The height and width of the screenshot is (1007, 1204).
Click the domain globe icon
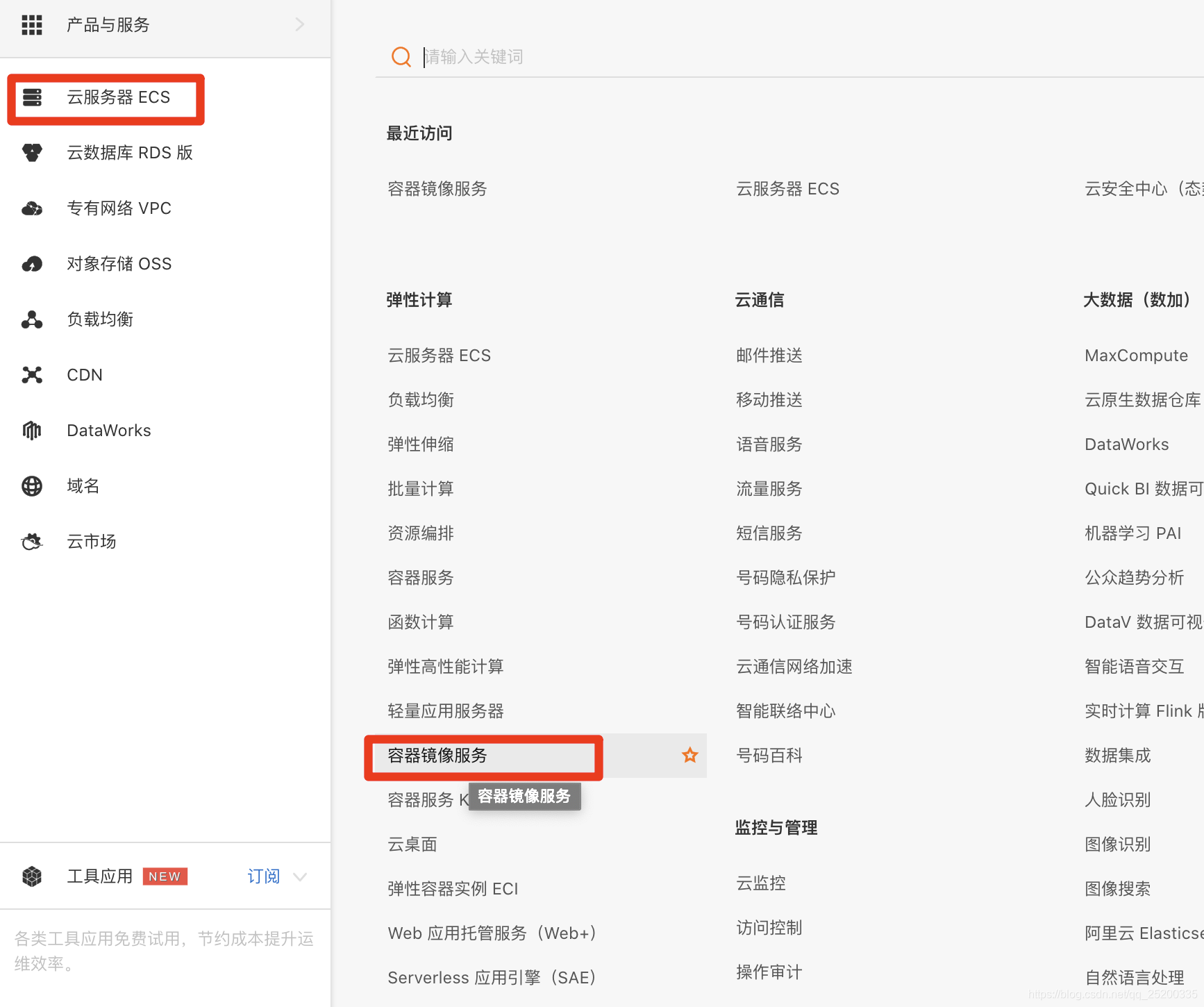tap(32, 486)
